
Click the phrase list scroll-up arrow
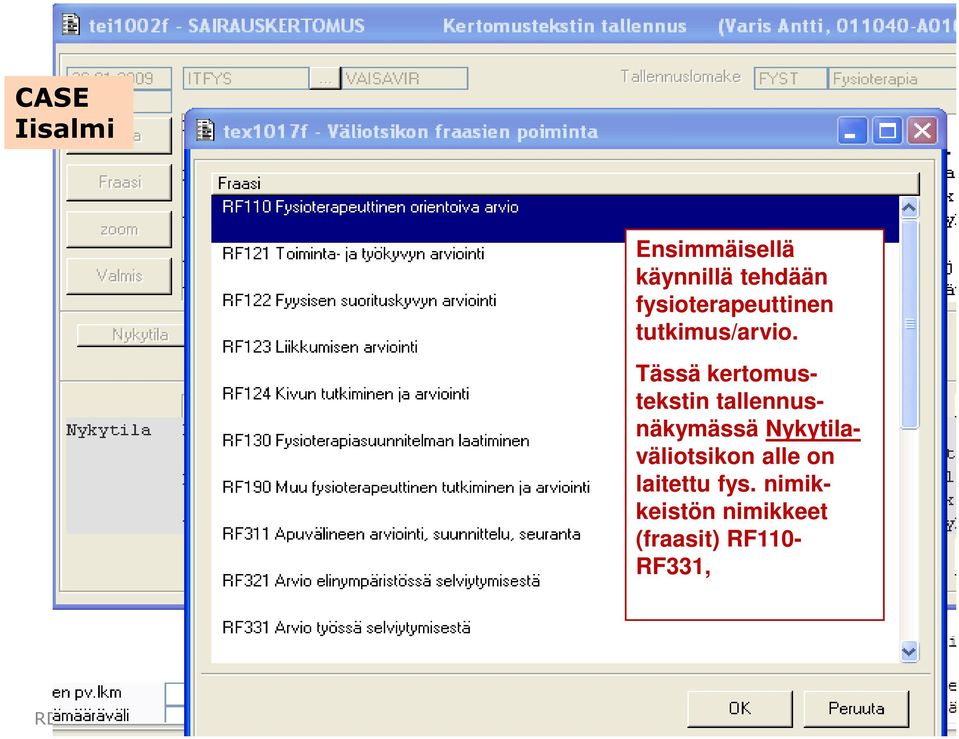pos(909,208)
